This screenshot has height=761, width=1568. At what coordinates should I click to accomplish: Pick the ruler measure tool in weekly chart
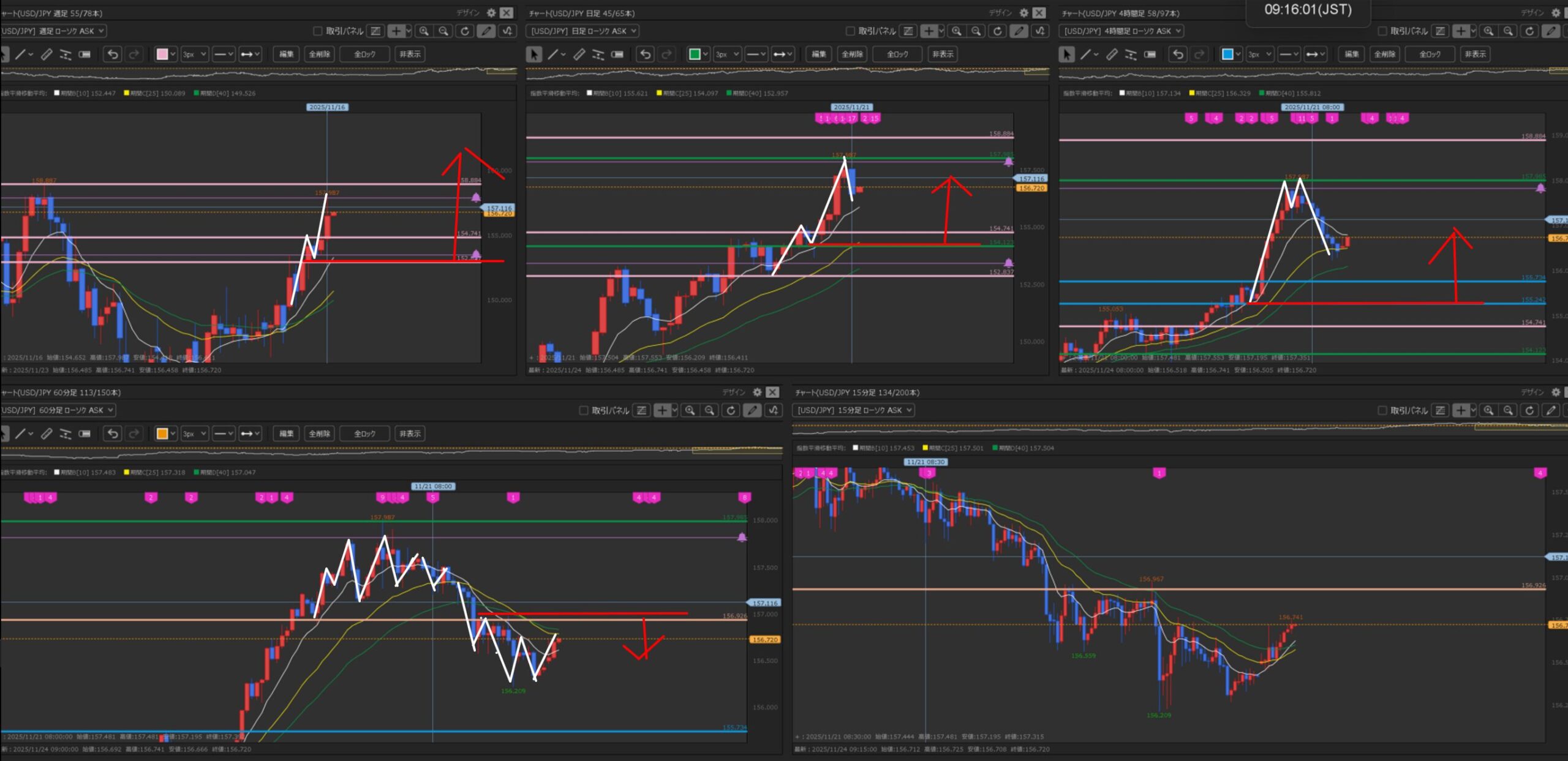coord(47,54)
